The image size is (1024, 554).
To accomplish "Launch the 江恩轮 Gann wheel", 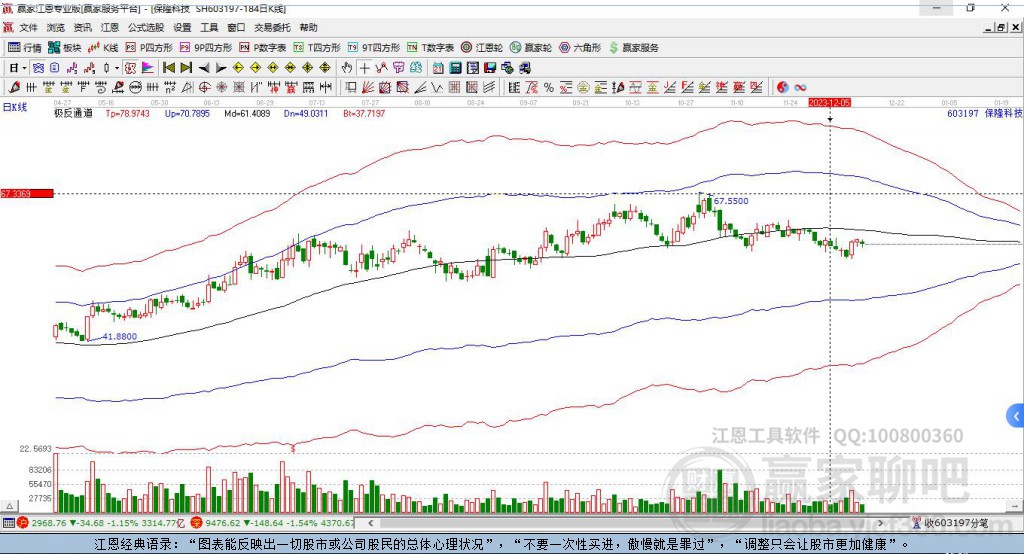I will tap(482, 48).
